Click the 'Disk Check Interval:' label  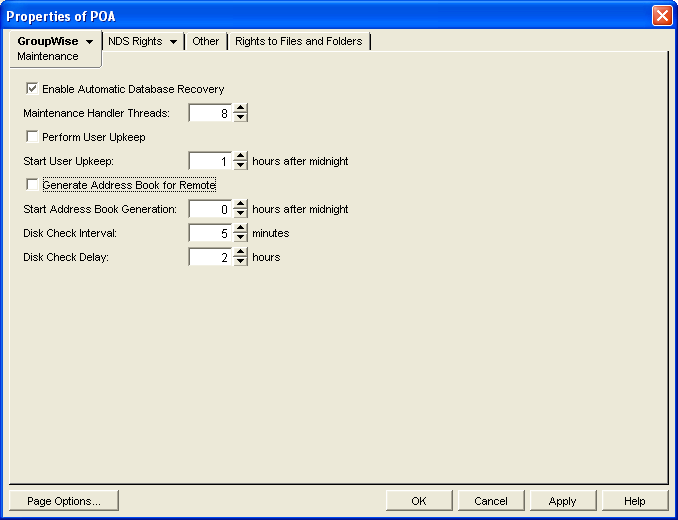[70, 233]
